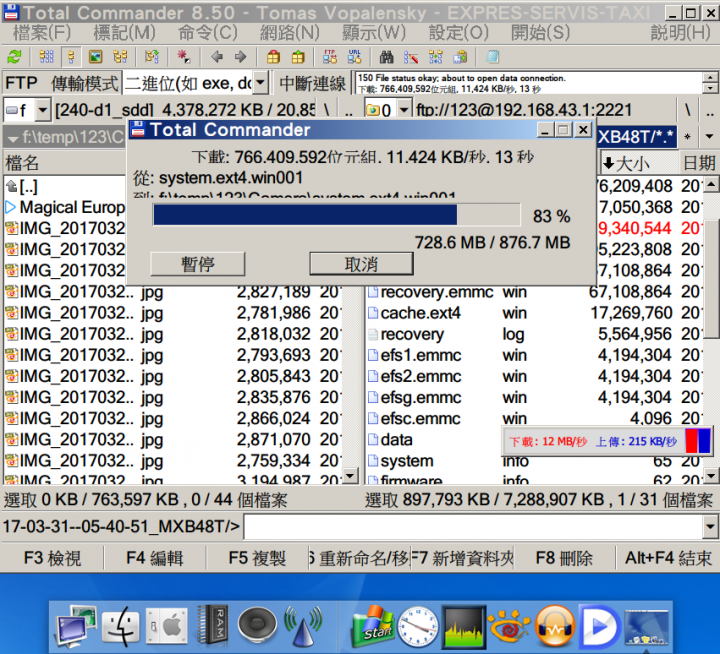Select the cache.ext4 file row

click(x=534, y=313)
